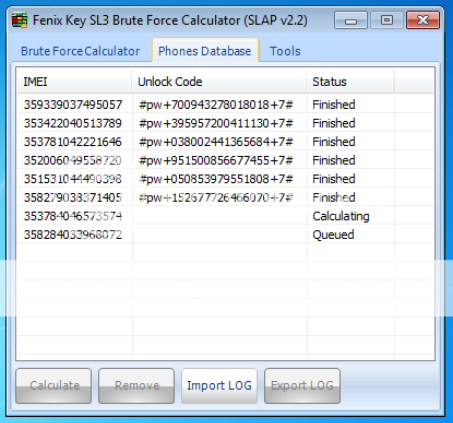Sort by the Unlock Code column header
The height and width of the screenshot is (423, 453).
pos(219,82)
